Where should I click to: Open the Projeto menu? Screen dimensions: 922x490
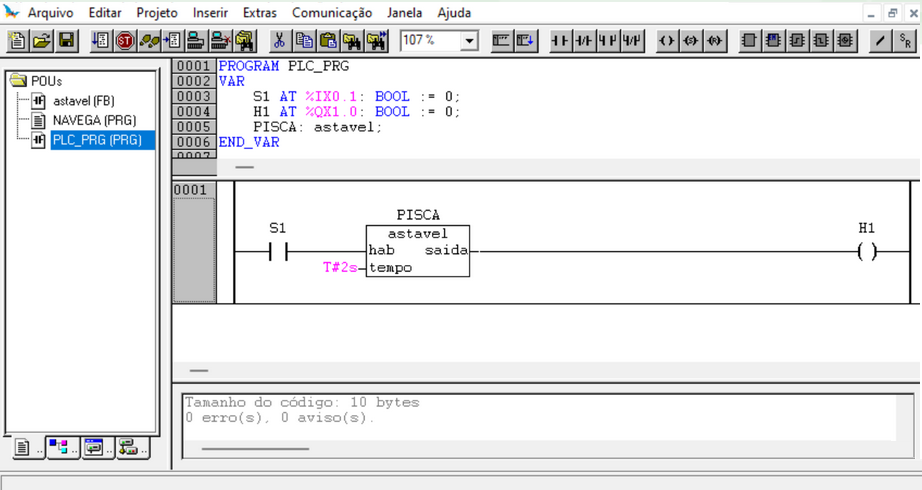(157, 12)
